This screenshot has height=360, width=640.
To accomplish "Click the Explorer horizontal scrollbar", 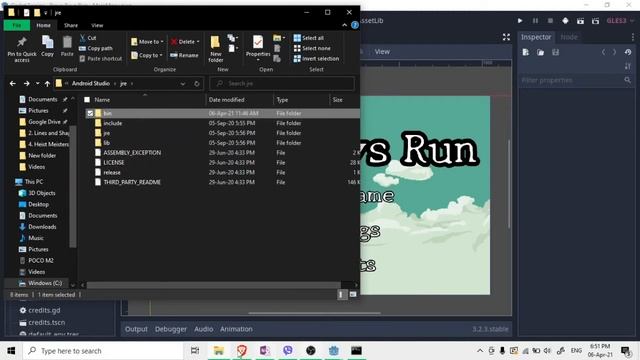I will coord(213,285).
